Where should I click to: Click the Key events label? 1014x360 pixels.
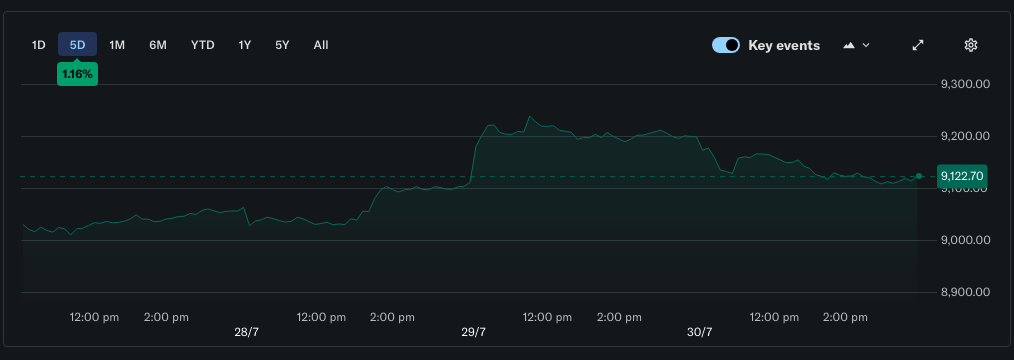784,45
